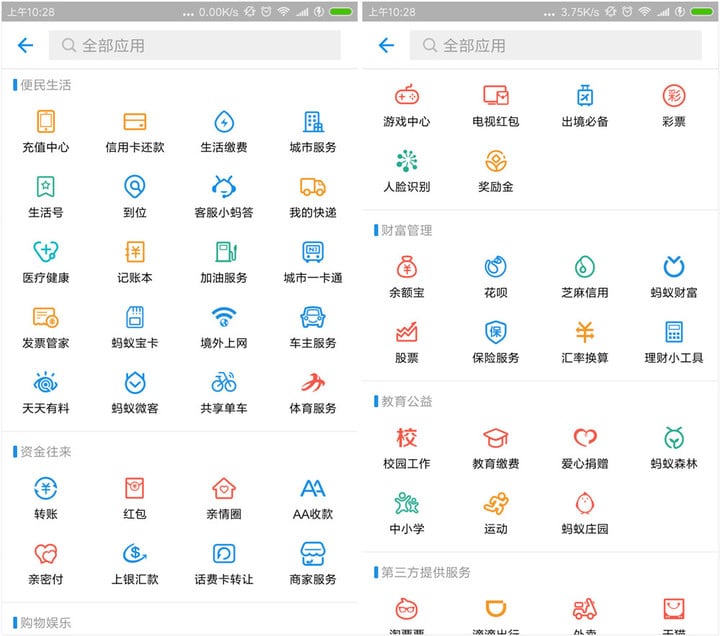This screenshot has height=636, width=720.
Task: Open the 记账本 account book
Action: (x=135, y=252)
